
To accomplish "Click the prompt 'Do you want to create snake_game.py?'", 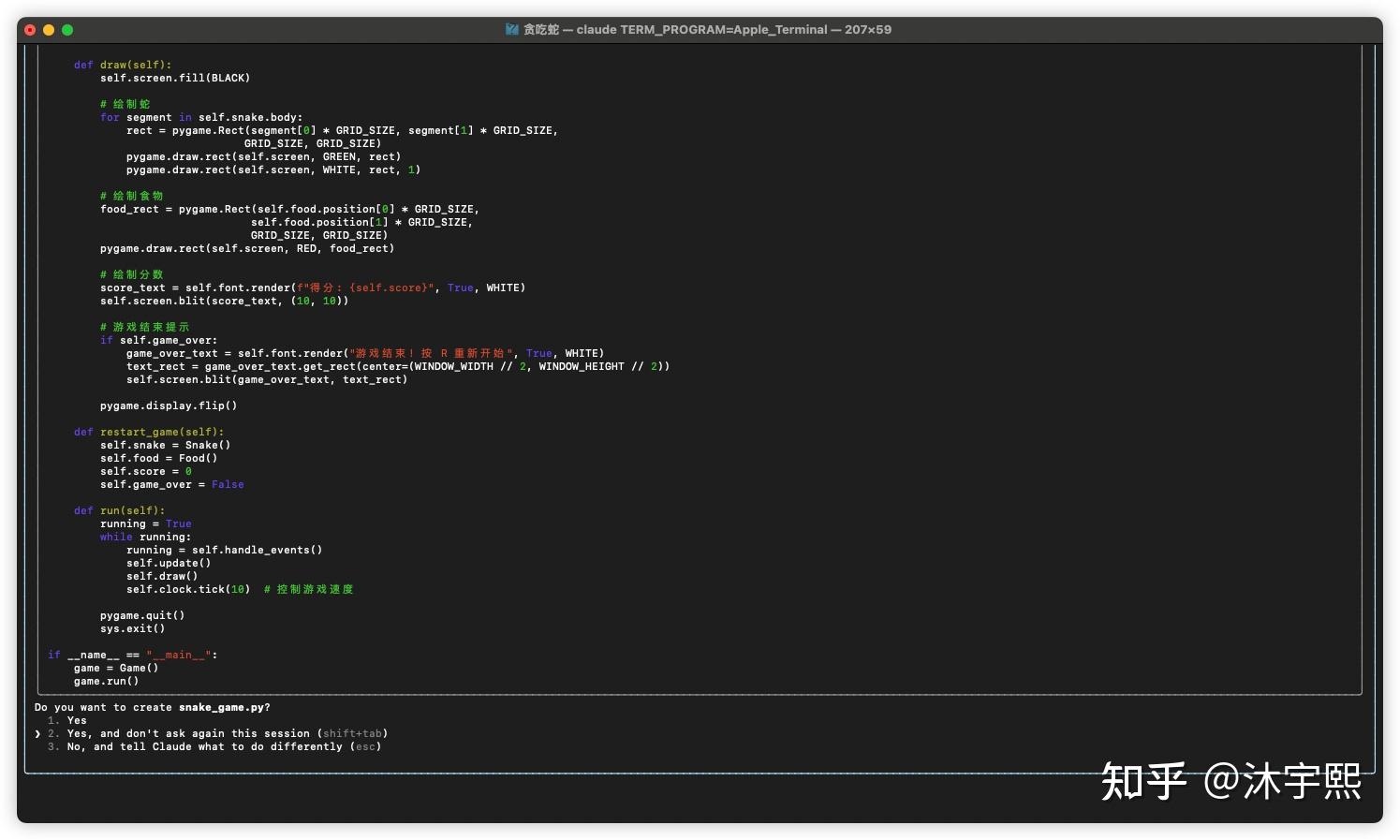I will 153,707.
